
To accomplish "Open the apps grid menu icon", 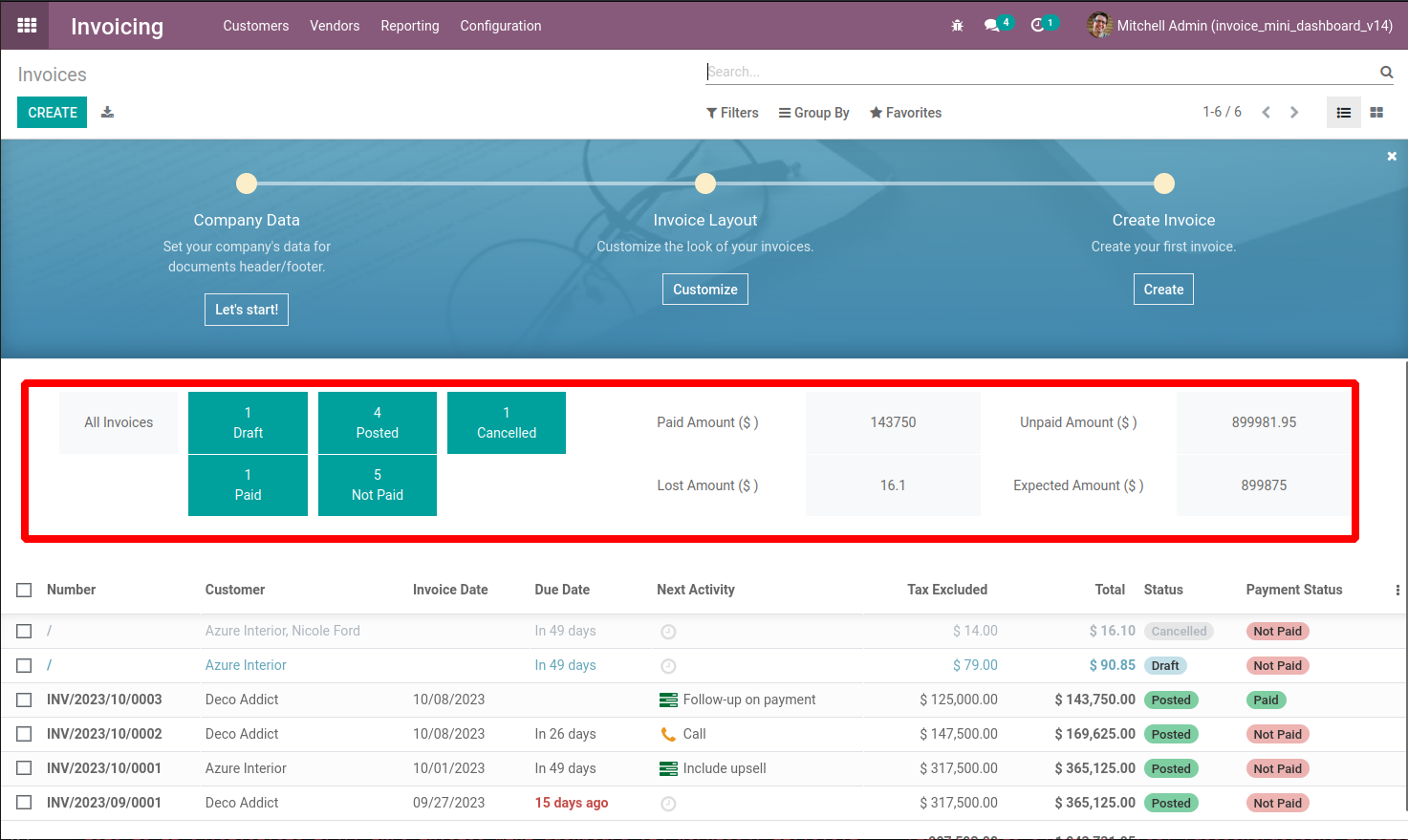I will click(27, 26).
